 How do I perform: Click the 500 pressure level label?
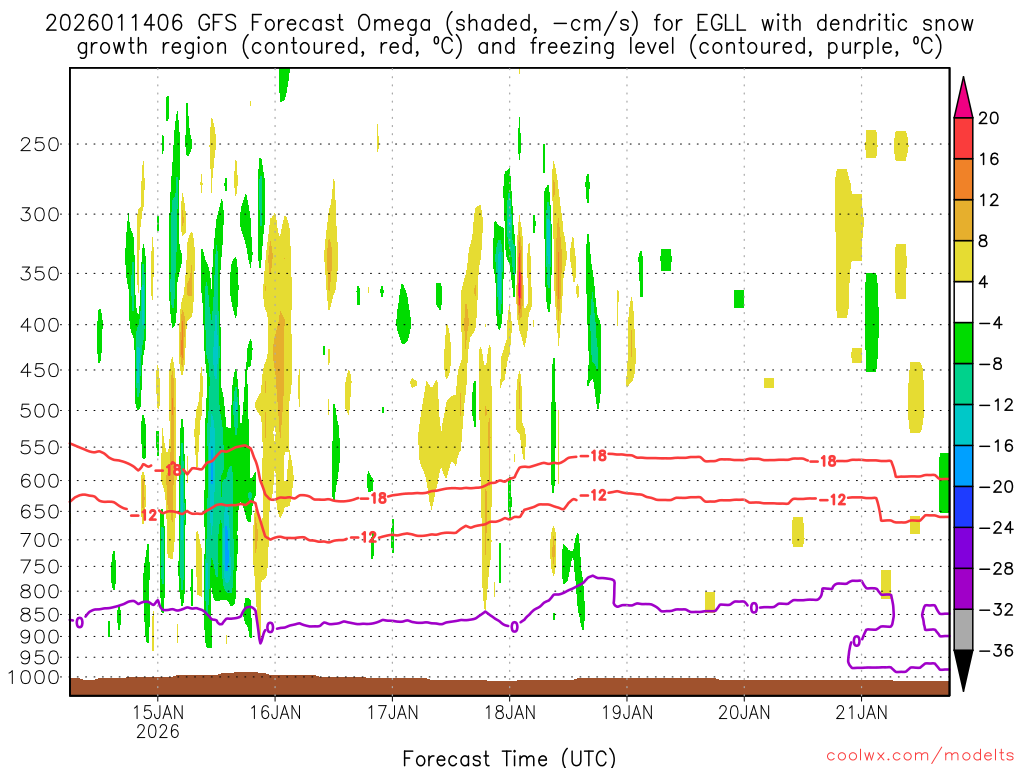tap(40, 411)
